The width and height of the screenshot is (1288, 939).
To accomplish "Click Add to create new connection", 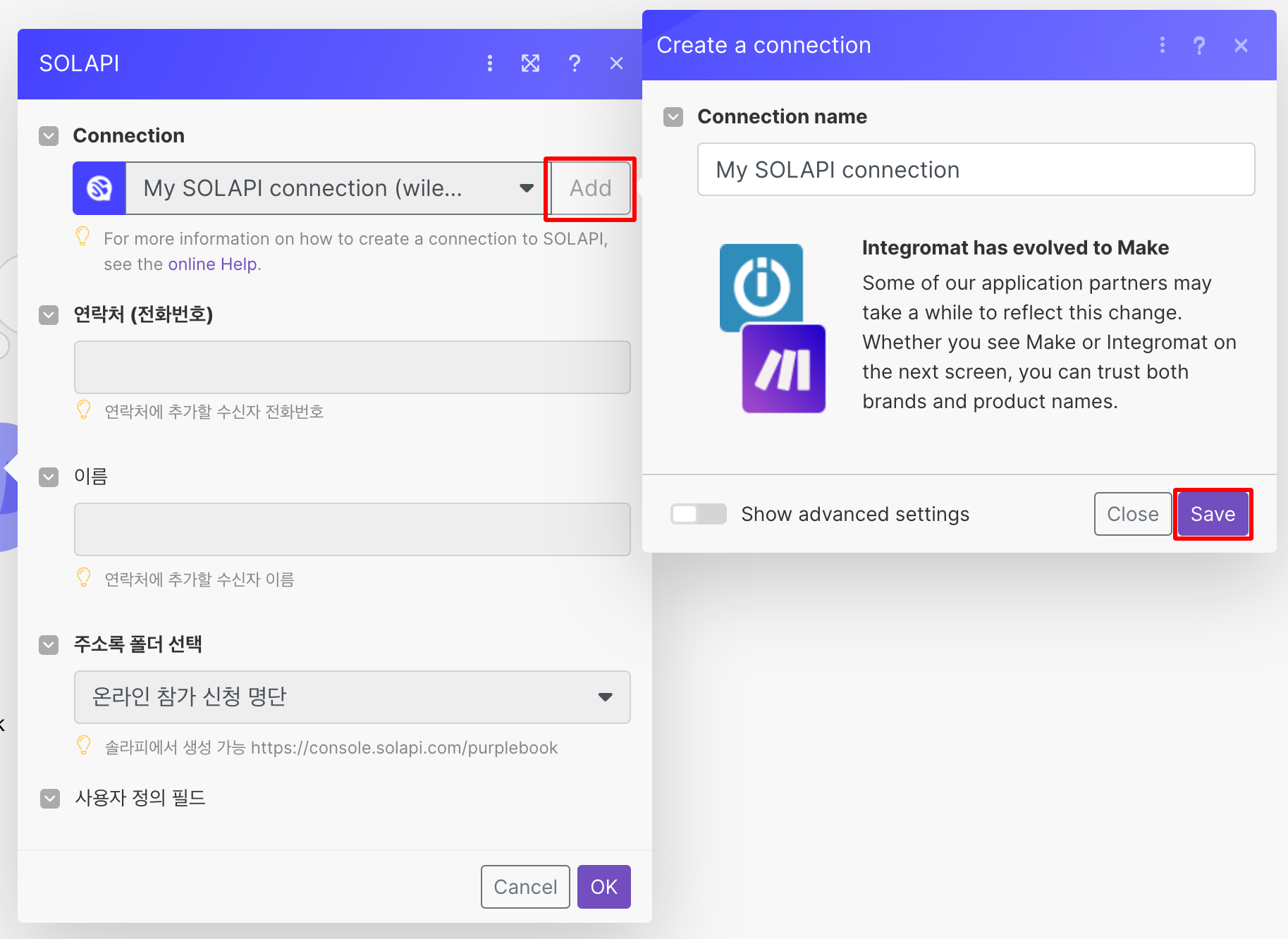I will click(590, 188).
